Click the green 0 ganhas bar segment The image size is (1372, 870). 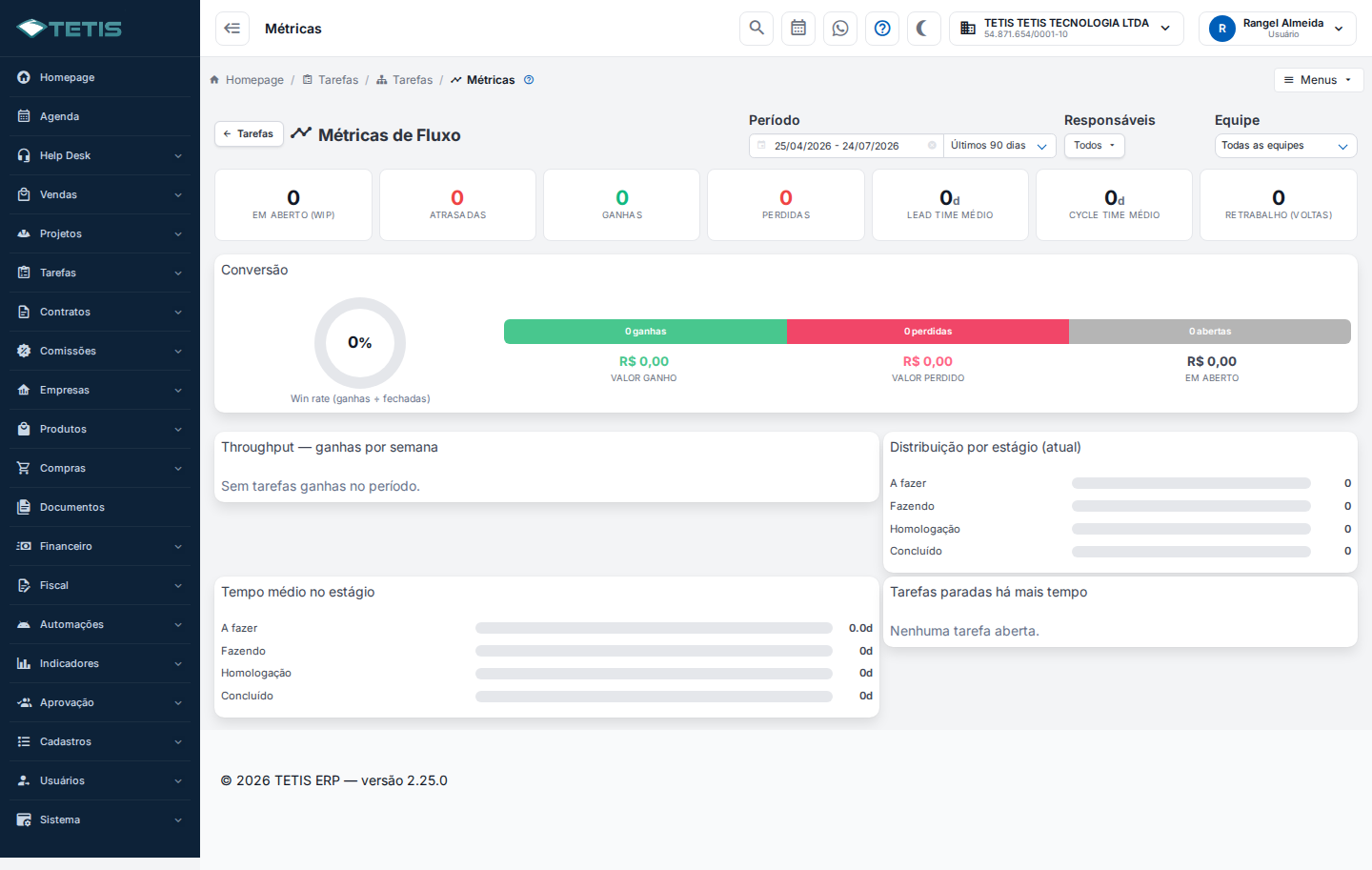pos(645,332)
